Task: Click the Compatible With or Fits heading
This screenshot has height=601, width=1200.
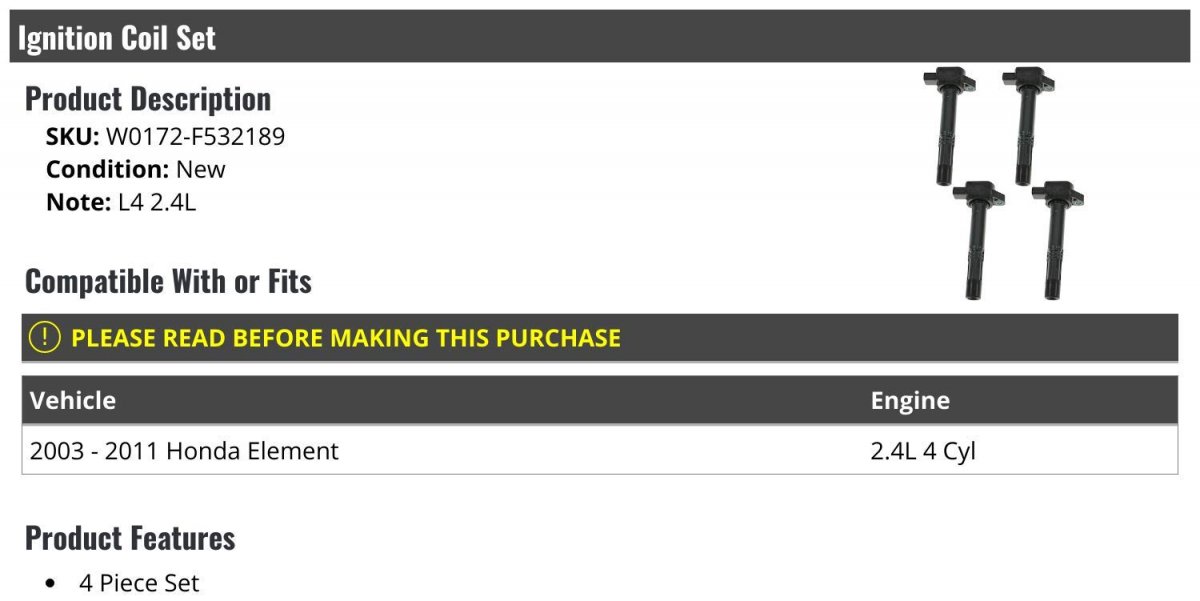Action: tap(168, 282)
